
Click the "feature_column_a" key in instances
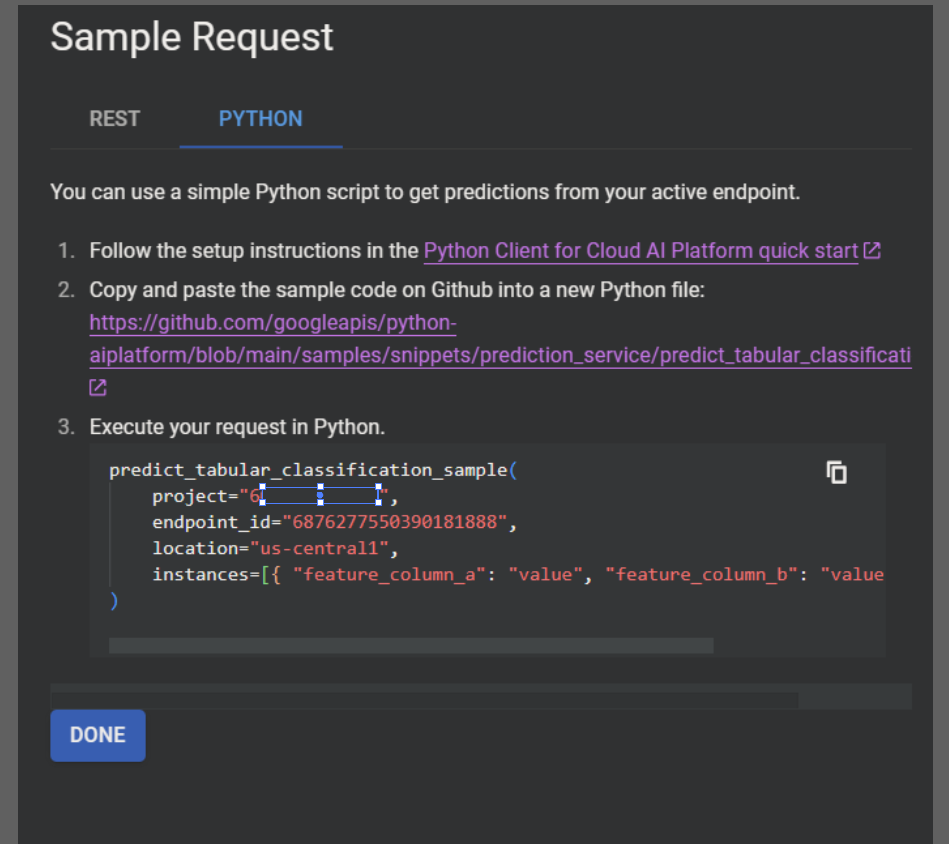coord(389,574)
